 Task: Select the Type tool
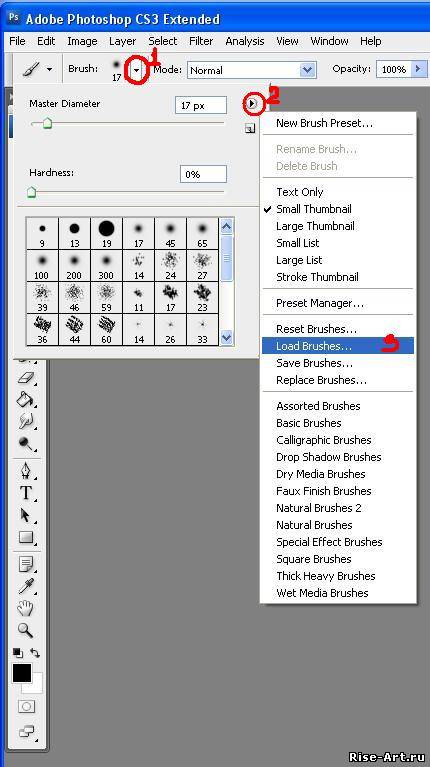(x=26, y=493)
